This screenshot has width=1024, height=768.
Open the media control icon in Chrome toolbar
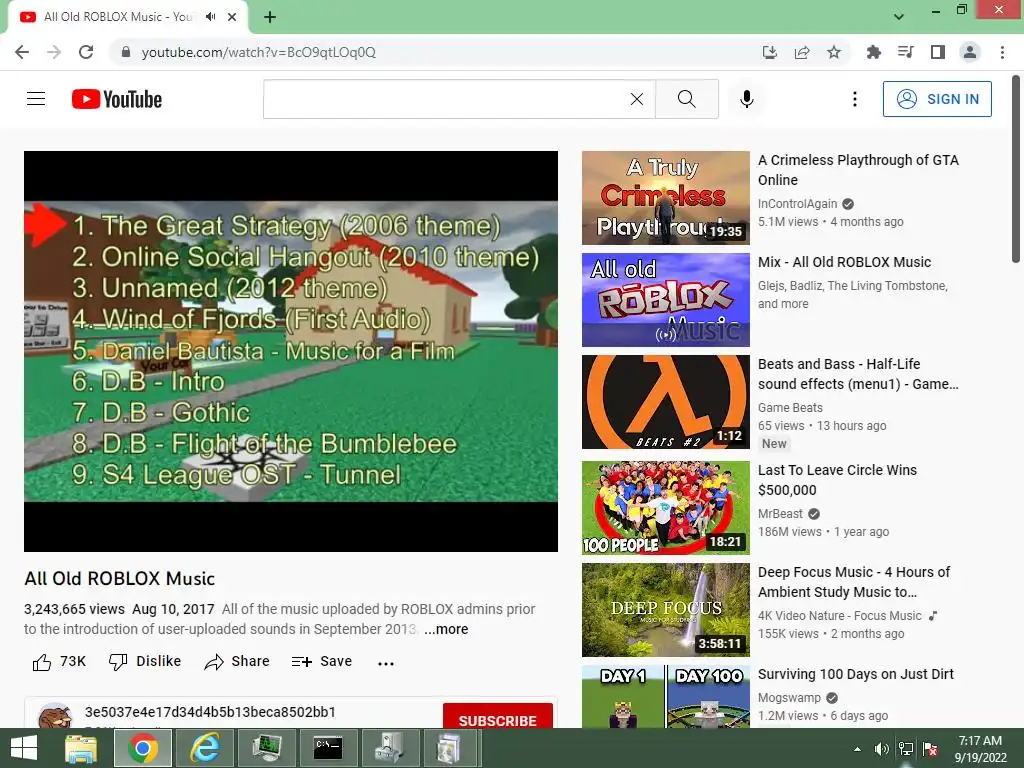click(x=906, y=52)
